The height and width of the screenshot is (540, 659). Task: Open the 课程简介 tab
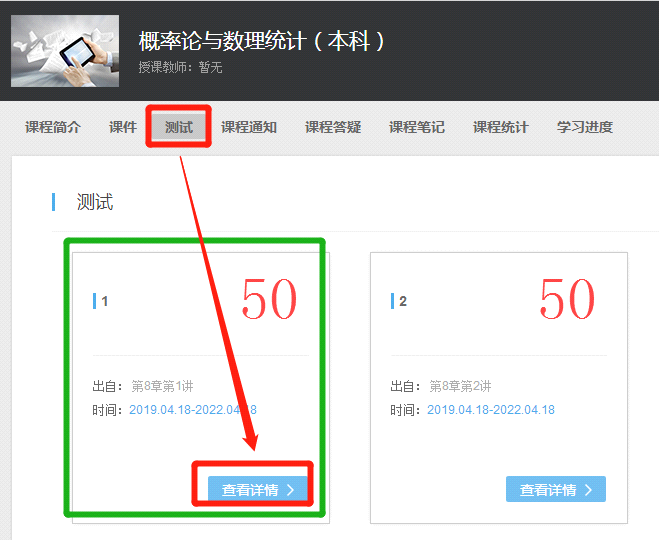pos(53,127)
